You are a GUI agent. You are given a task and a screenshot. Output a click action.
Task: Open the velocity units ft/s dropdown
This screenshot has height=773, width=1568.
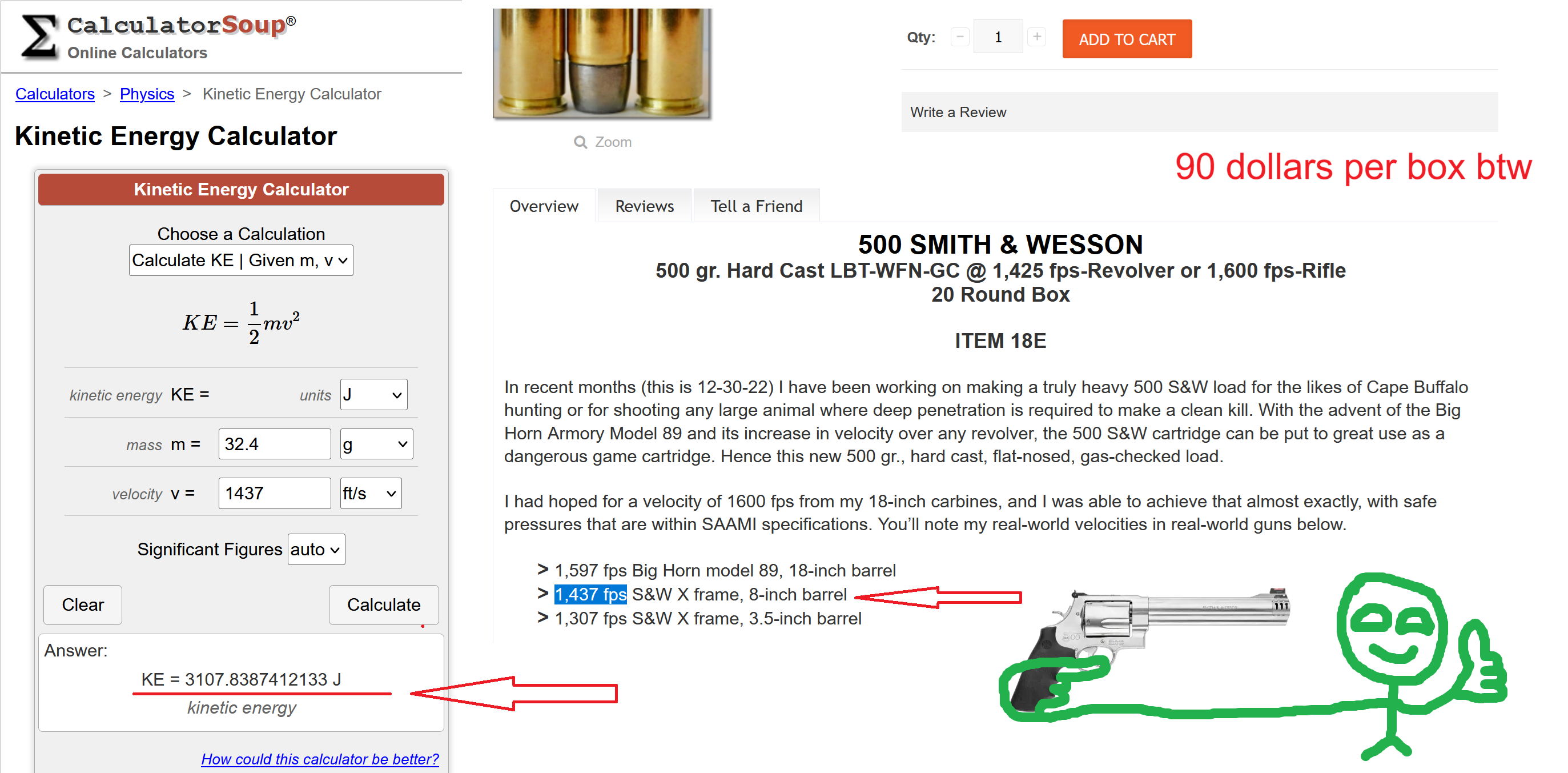(x=370, y=494)
